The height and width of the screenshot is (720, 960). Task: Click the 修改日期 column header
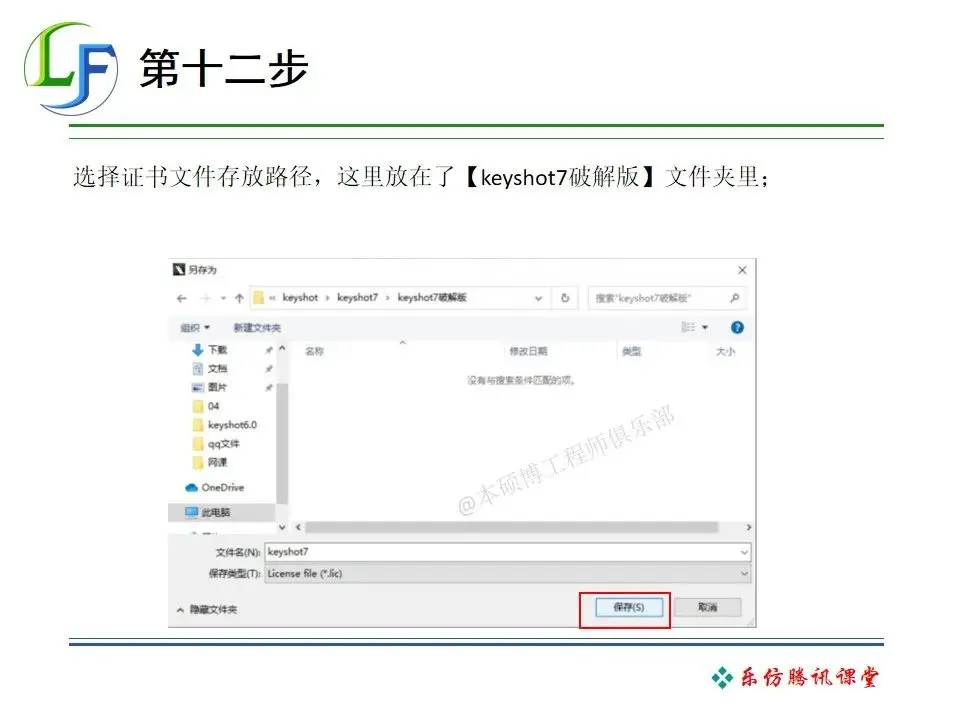click(528, 351)
